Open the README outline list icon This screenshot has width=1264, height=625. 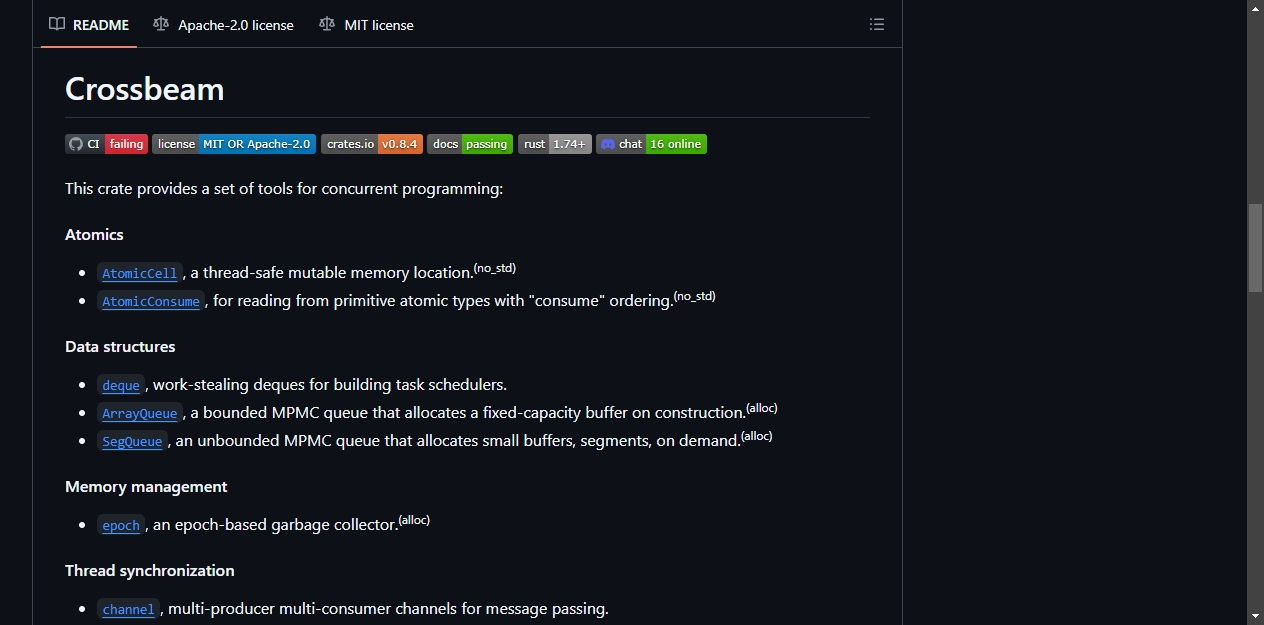tap(877, 24)
